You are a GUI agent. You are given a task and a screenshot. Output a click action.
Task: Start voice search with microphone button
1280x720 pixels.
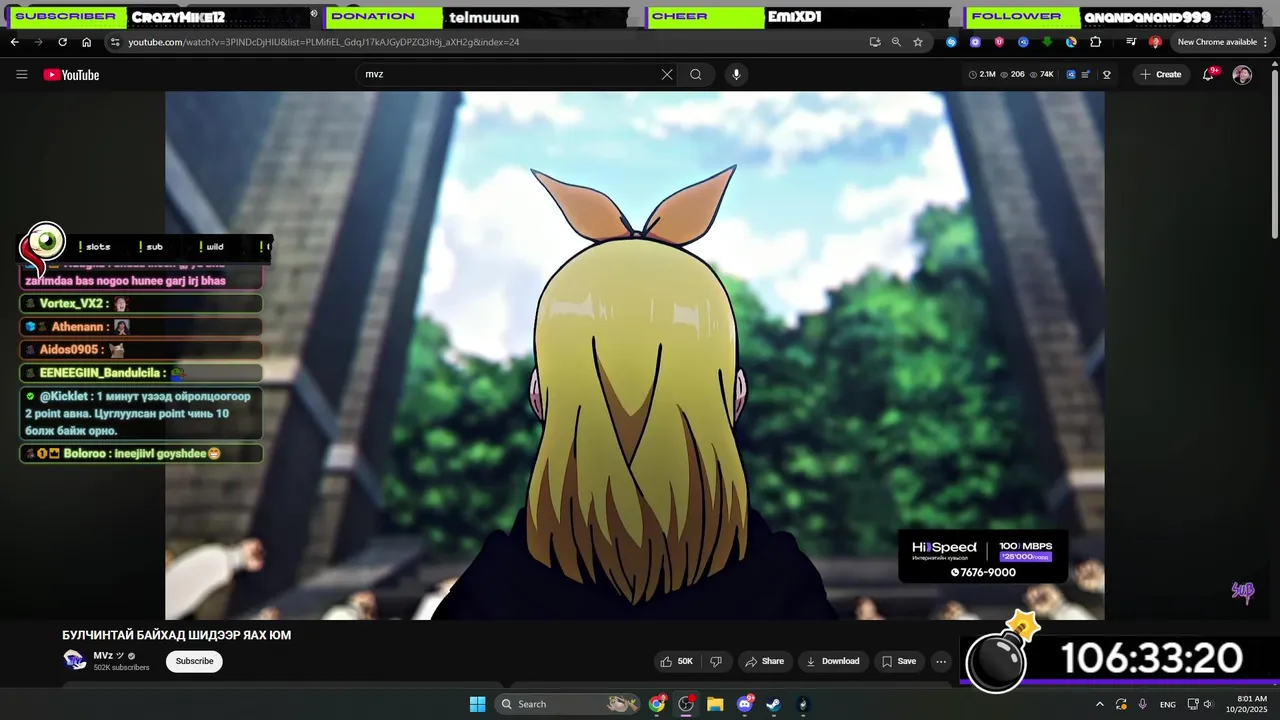click(x=736, y=74)
